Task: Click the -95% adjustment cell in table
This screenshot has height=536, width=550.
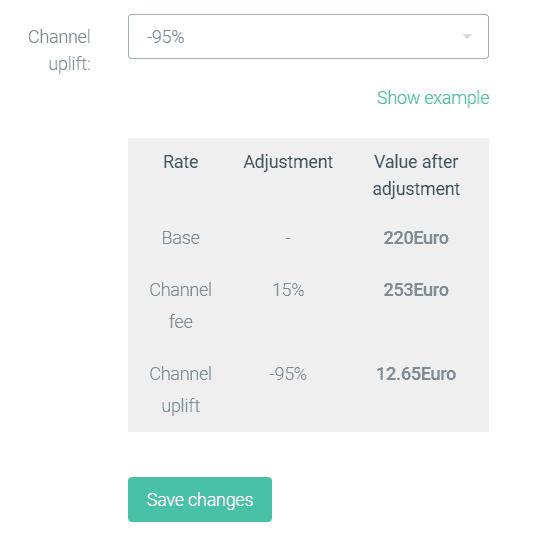Action: coord(288,374)
